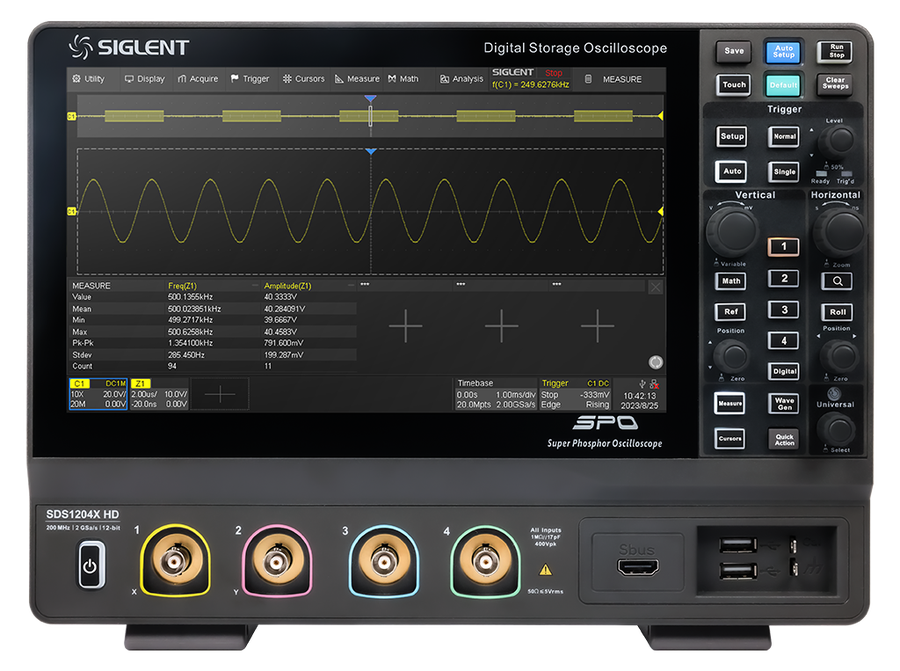Viewport: 900px width, 671px height.
Task: Toggle the Touch button
Action: tap(734, 84)
